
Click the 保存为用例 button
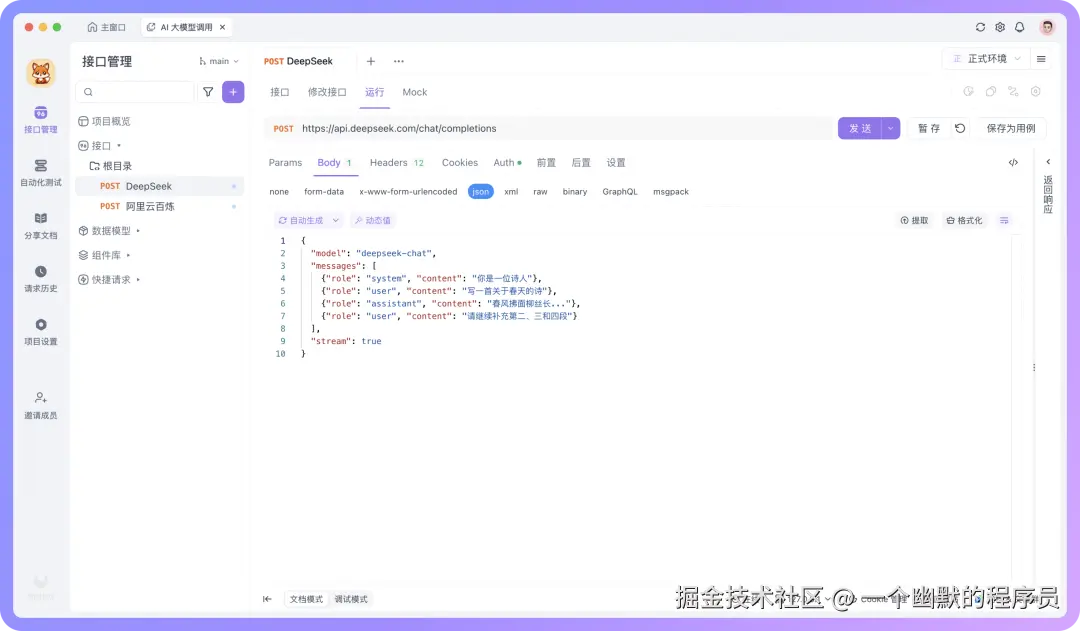click(x=1010, y=128)
